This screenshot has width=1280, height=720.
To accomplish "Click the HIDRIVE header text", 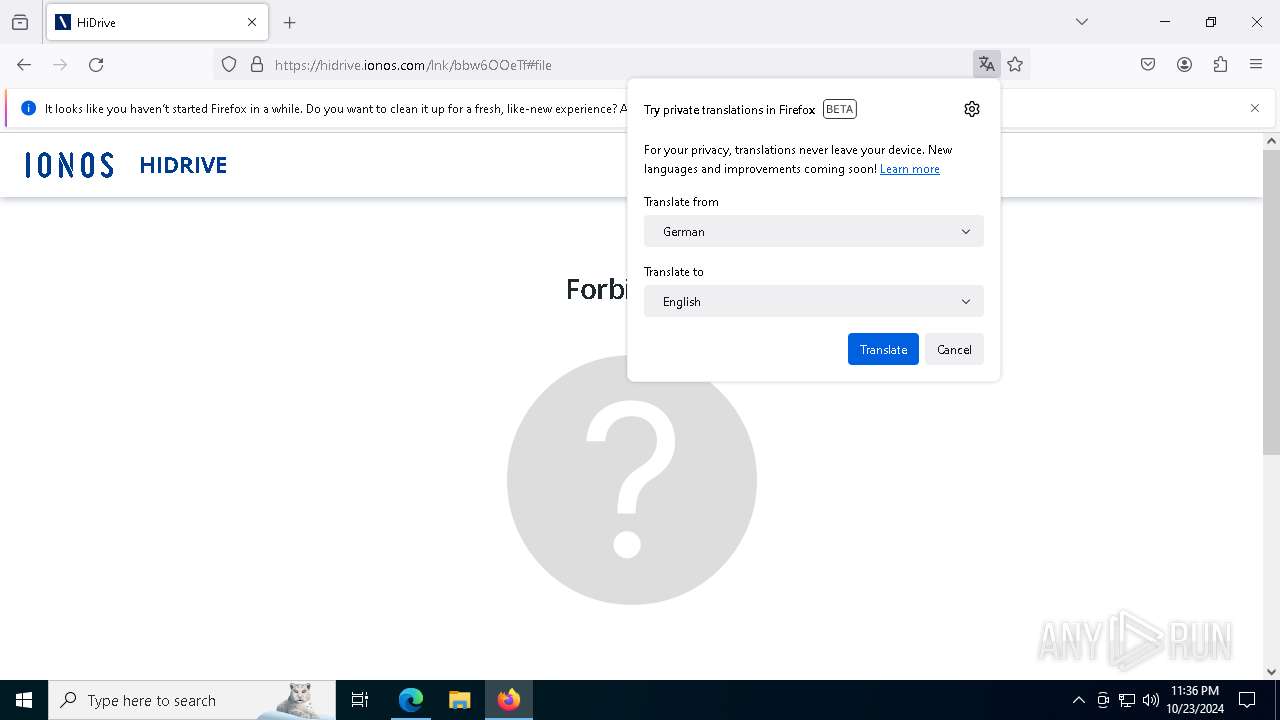I will 183,165.
